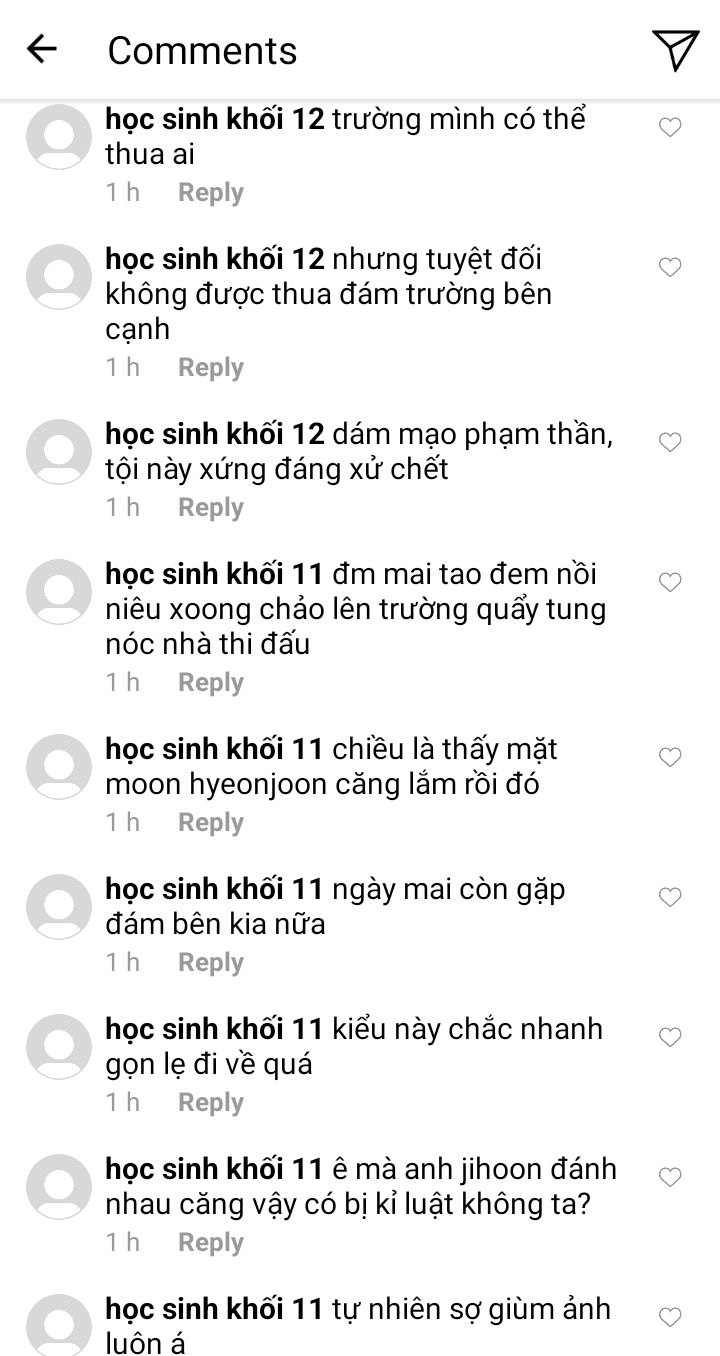Viewport: 720px width, 1356px height.
Task: Open the share paper-plane icon
Action: 675,50
